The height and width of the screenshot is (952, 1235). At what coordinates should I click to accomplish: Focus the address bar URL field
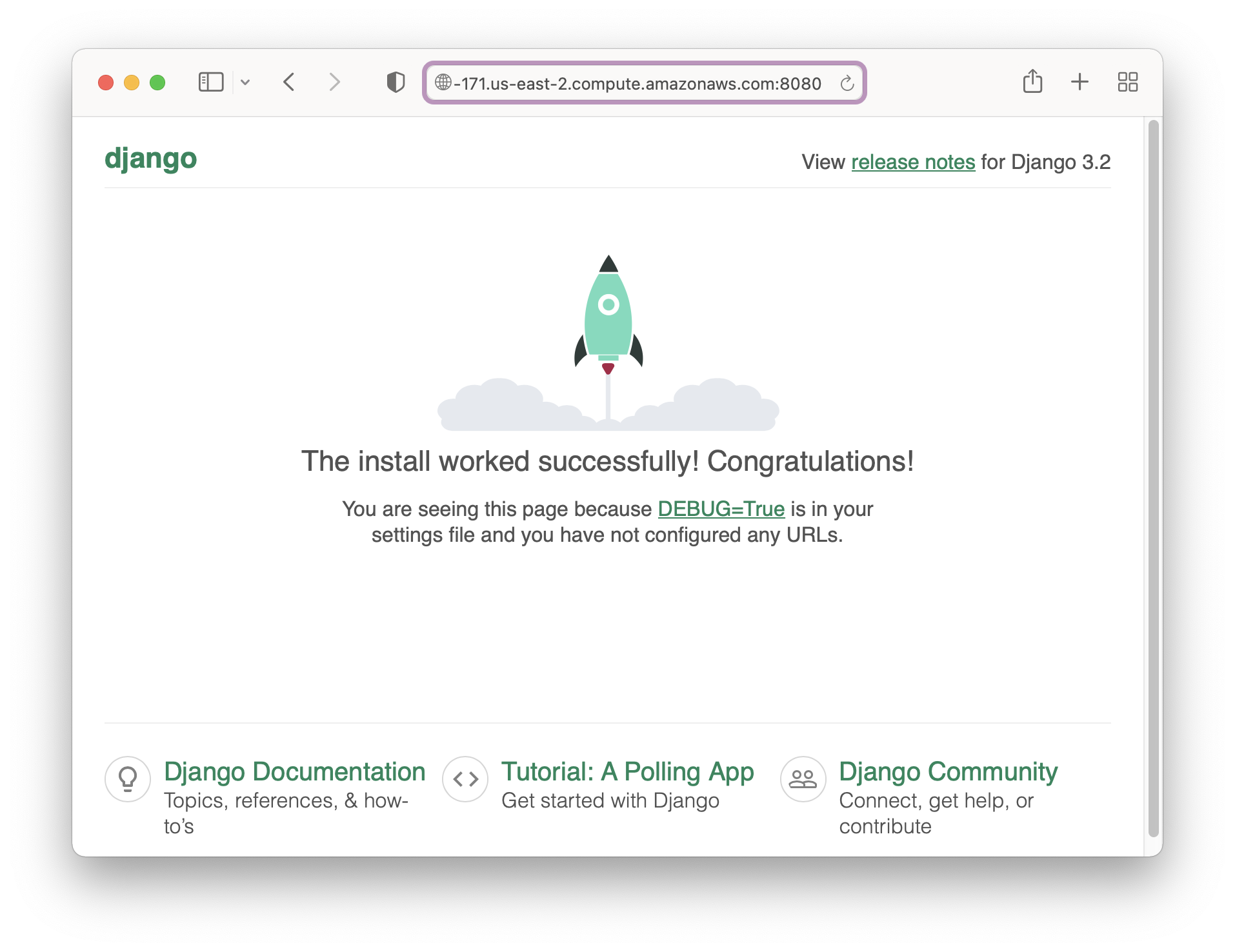(x=644, y=83)
